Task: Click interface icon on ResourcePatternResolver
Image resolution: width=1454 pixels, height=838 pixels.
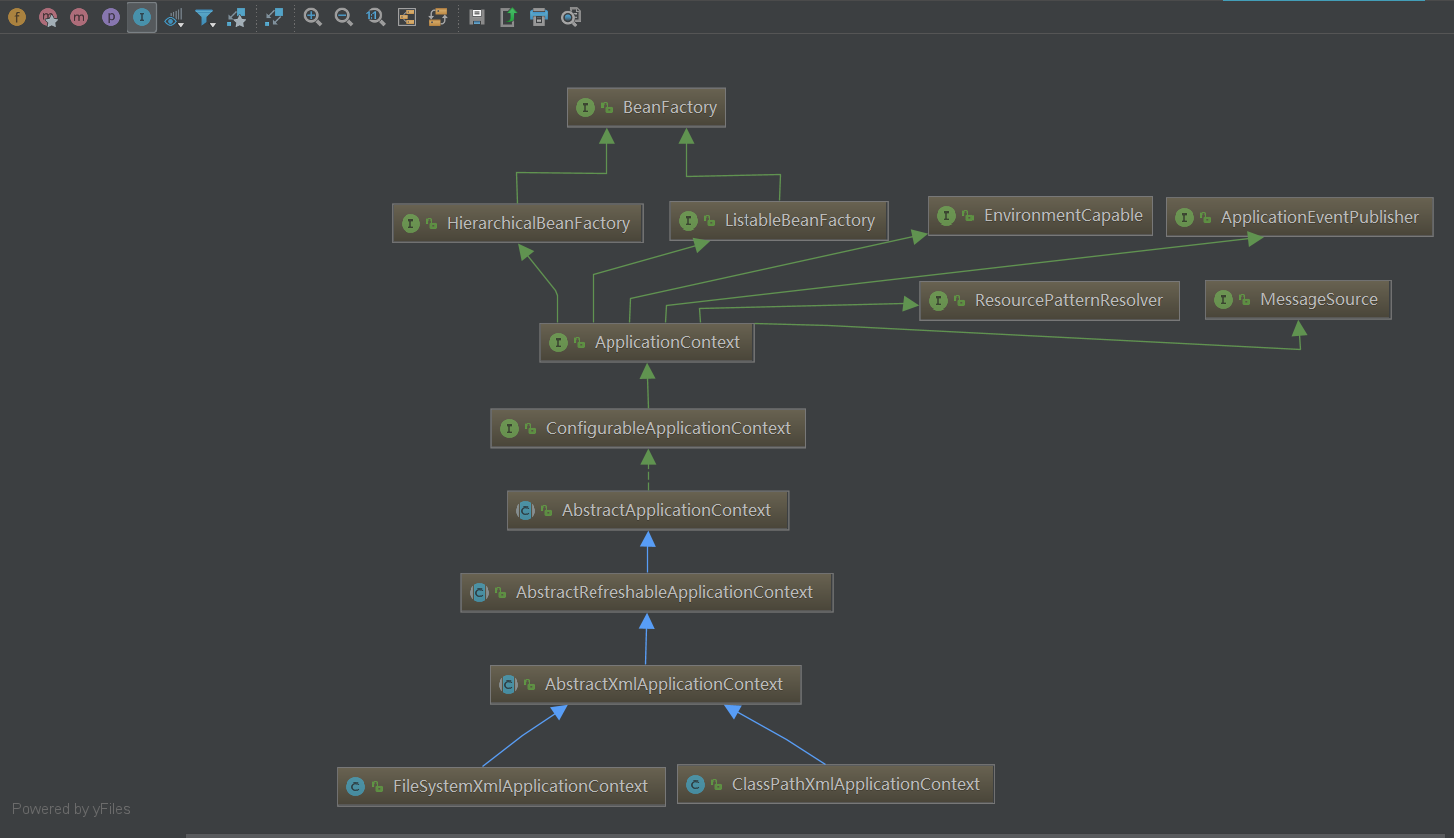Action: click(938, 301)
